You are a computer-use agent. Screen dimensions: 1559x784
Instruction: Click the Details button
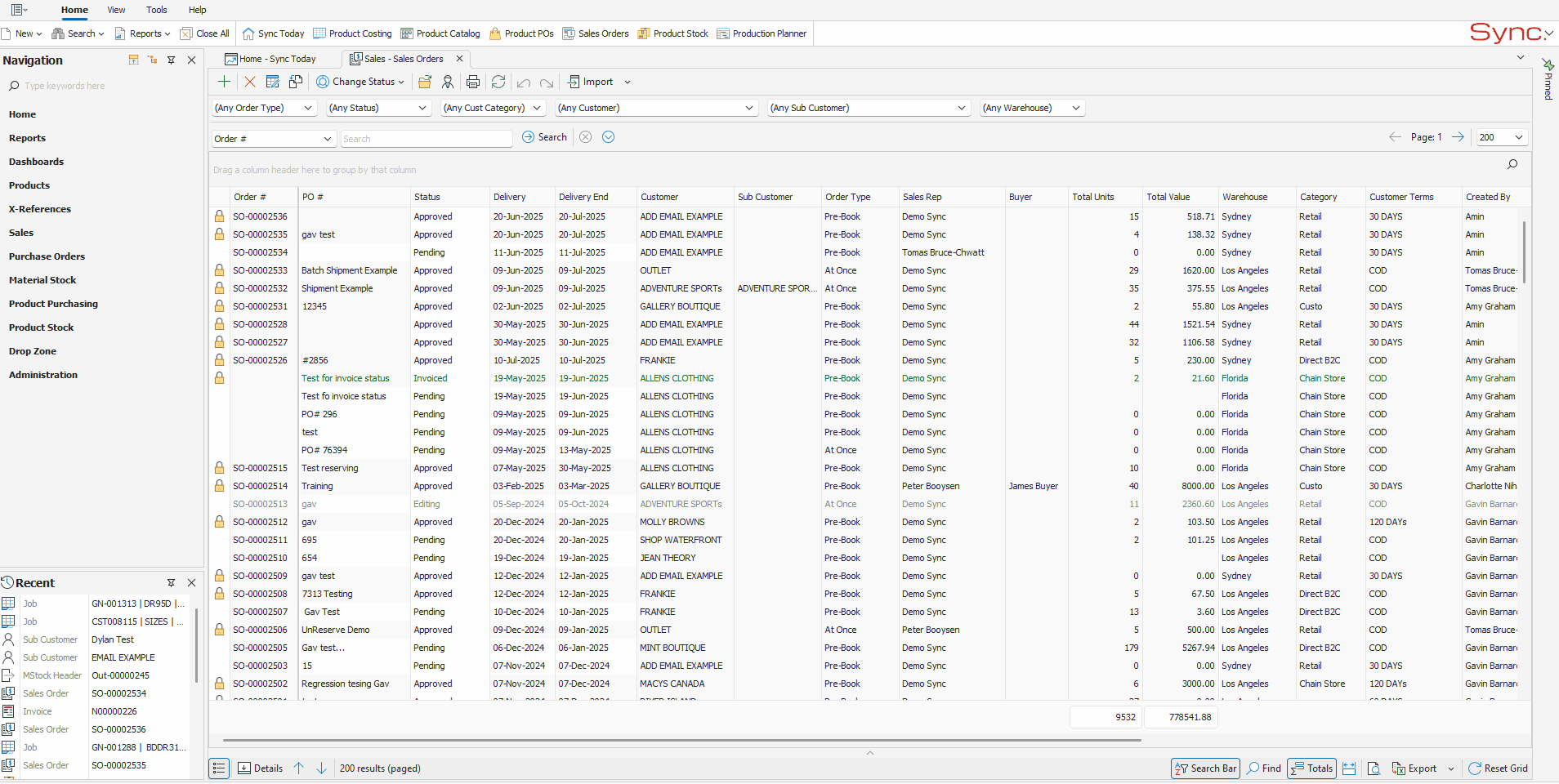tap(260, 768)
